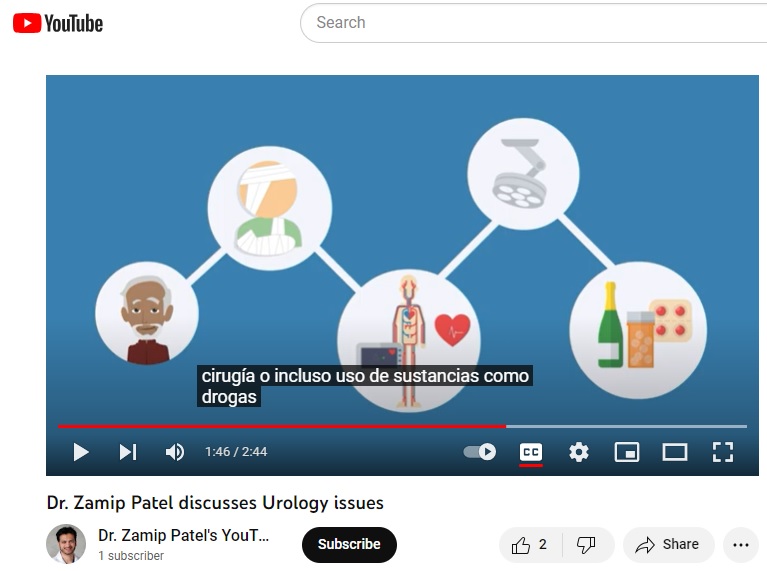Dislike the video
This screenshot has height=571, width=767.
pos(587,545)
